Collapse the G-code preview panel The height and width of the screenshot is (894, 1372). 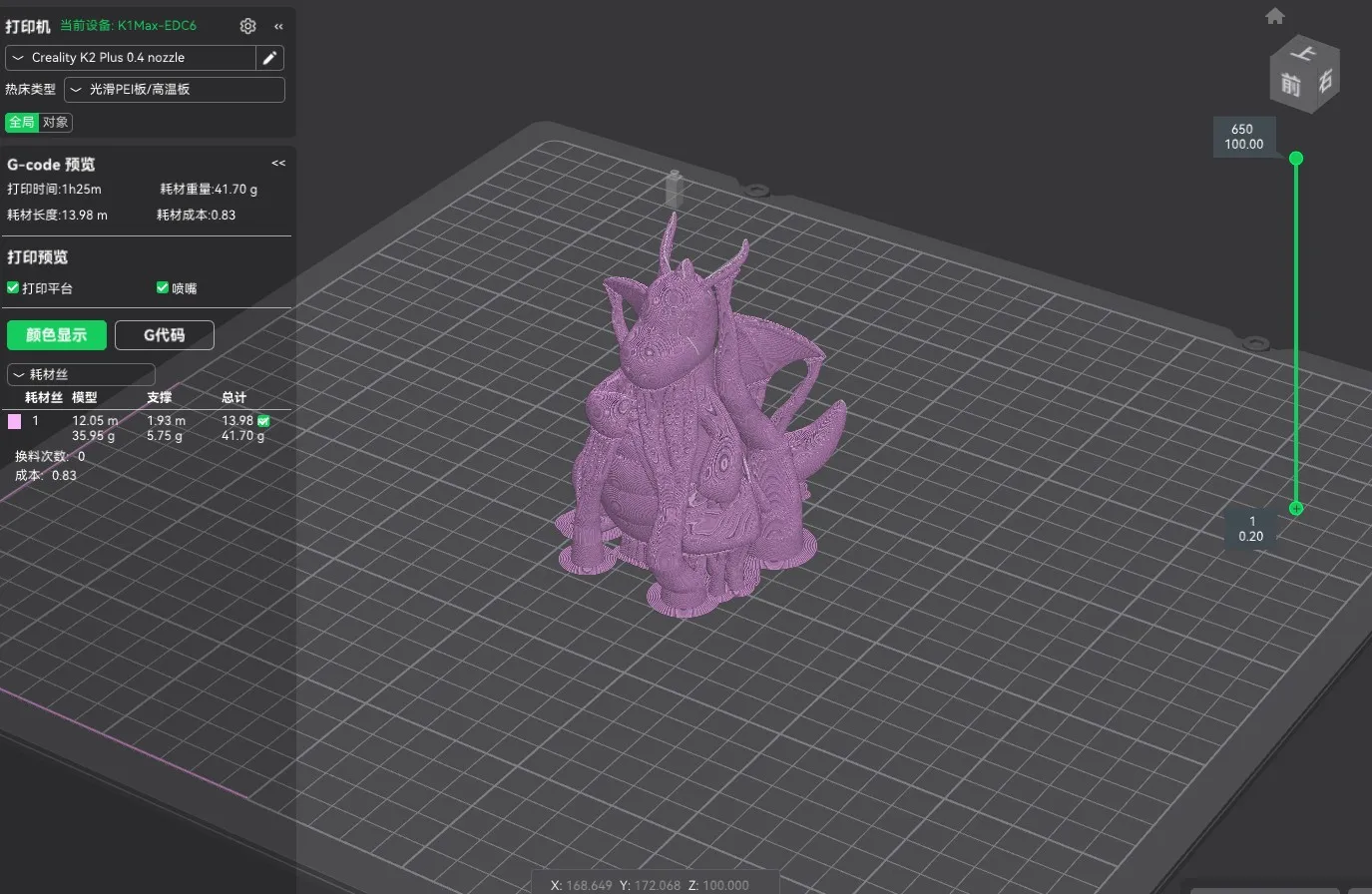278,163
